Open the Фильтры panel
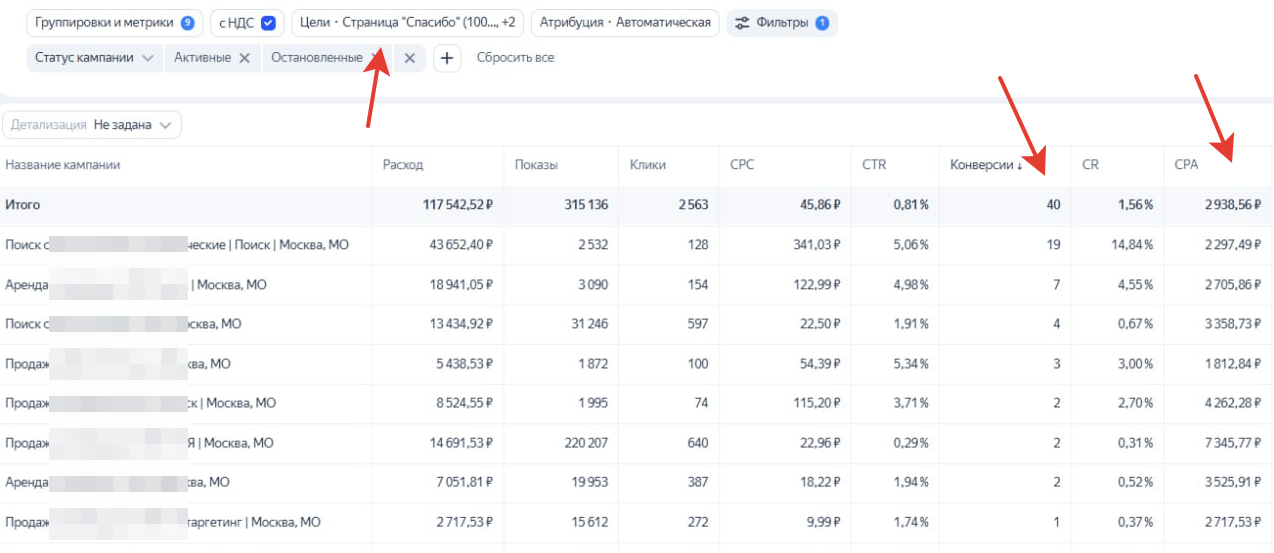This screenshot has height=553, width=1274. pos(782,22)
